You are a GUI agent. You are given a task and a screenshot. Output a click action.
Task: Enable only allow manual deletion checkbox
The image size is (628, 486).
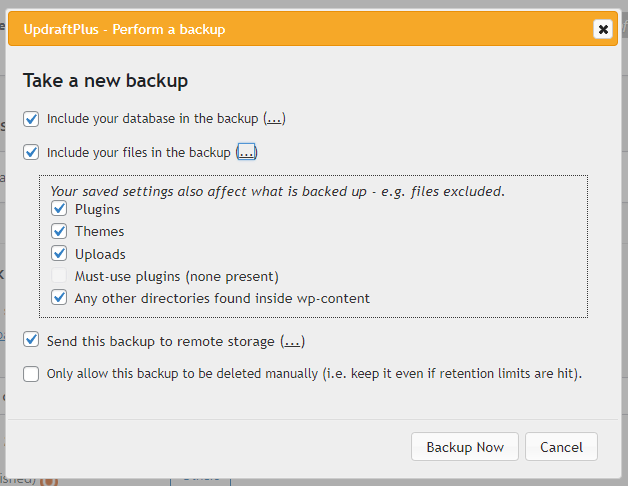(x=32, y=374)
